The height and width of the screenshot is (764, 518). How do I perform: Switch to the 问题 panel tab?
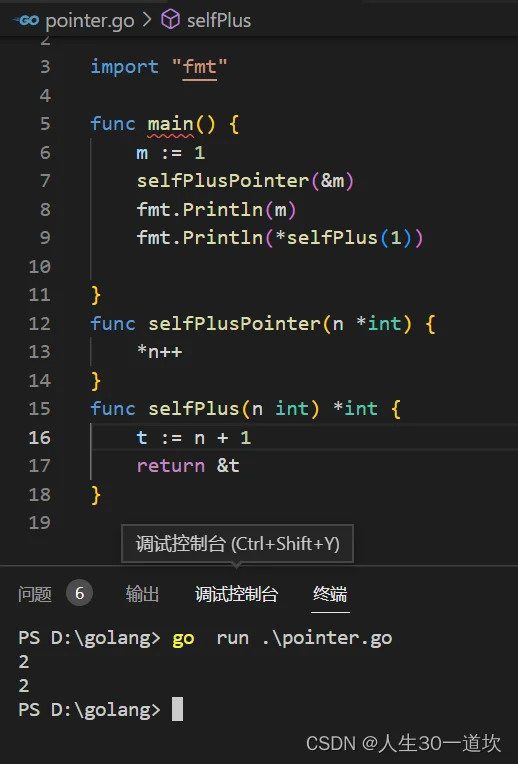coord(35,594)
